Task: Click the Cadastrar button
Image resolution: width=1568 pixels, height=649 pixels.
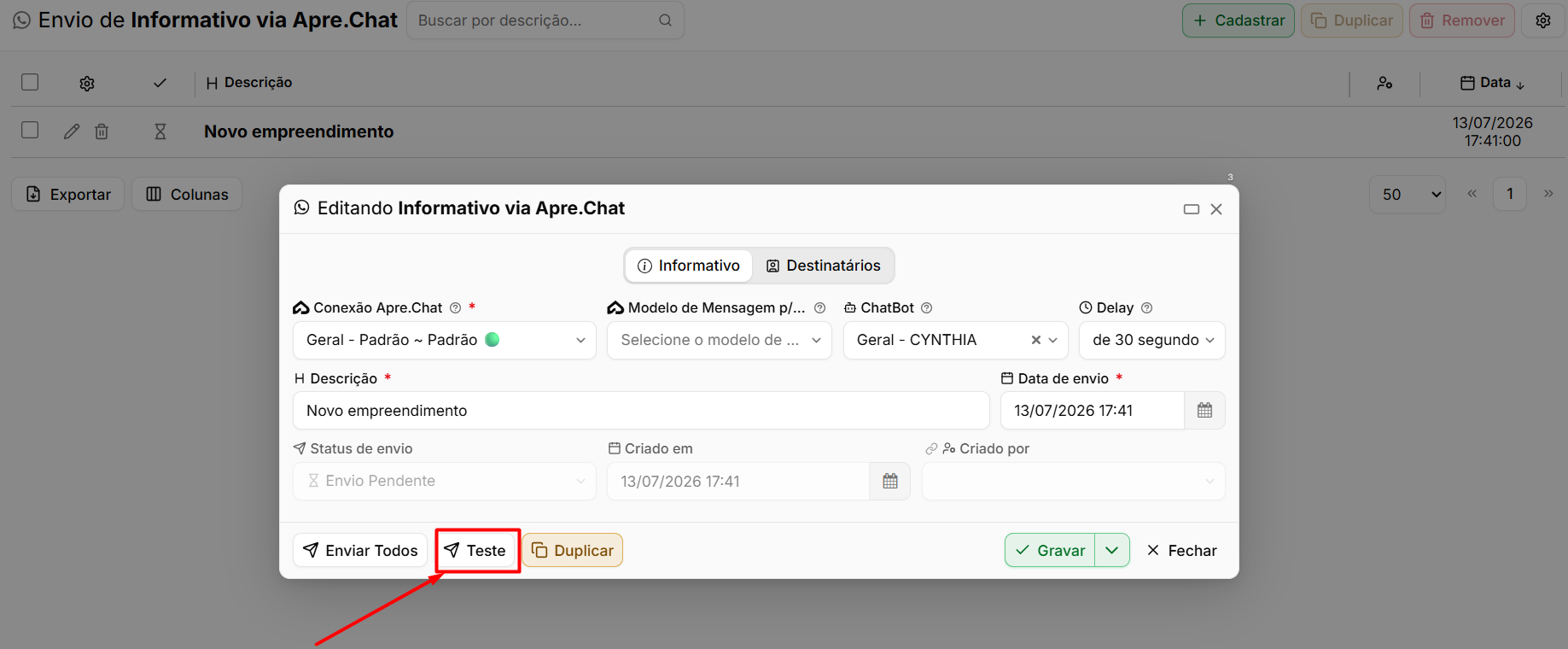Action: pos(1239,20)
